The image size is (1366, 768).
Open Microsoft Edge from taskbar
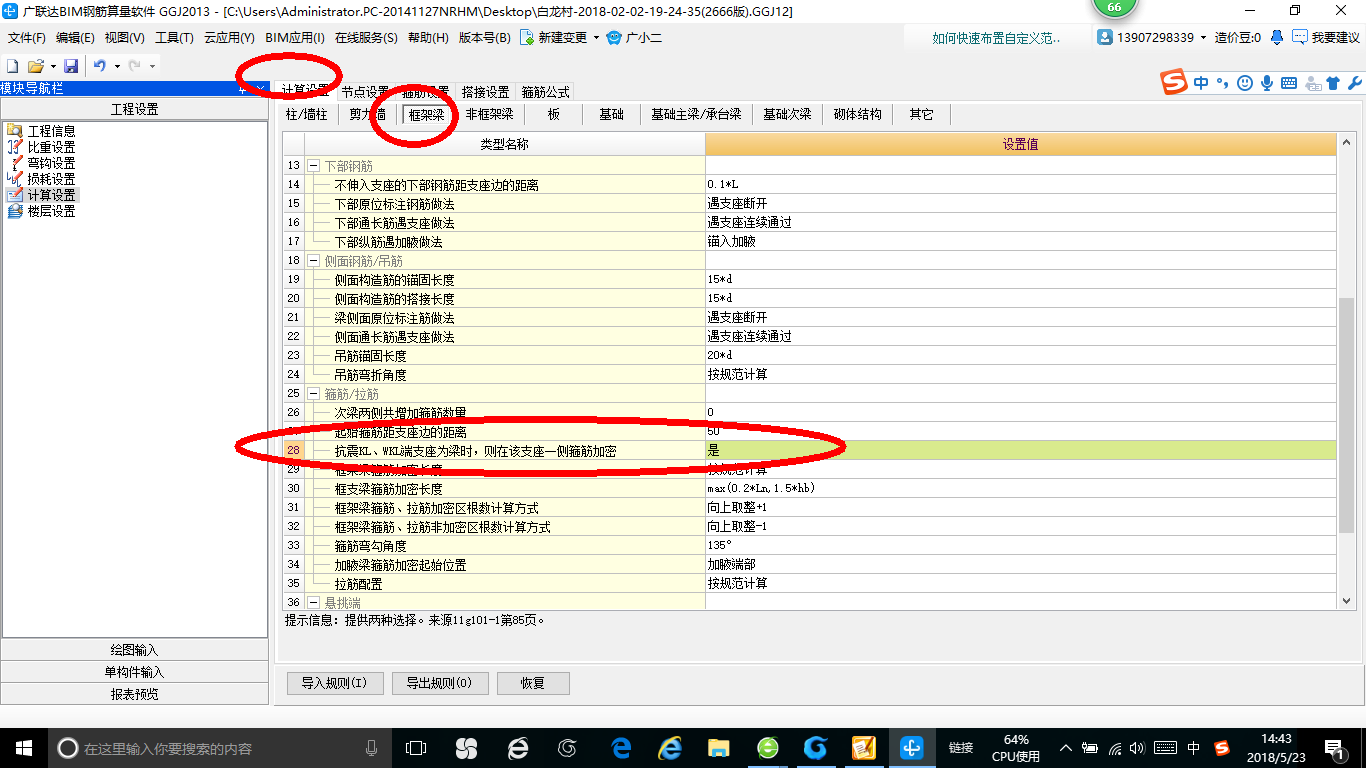(x=621, y=748)
